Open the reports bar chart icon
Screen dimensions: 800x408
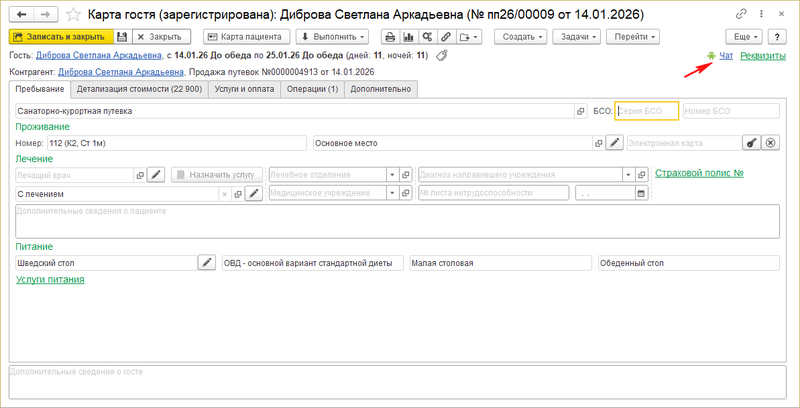click(x=408, y=37)
